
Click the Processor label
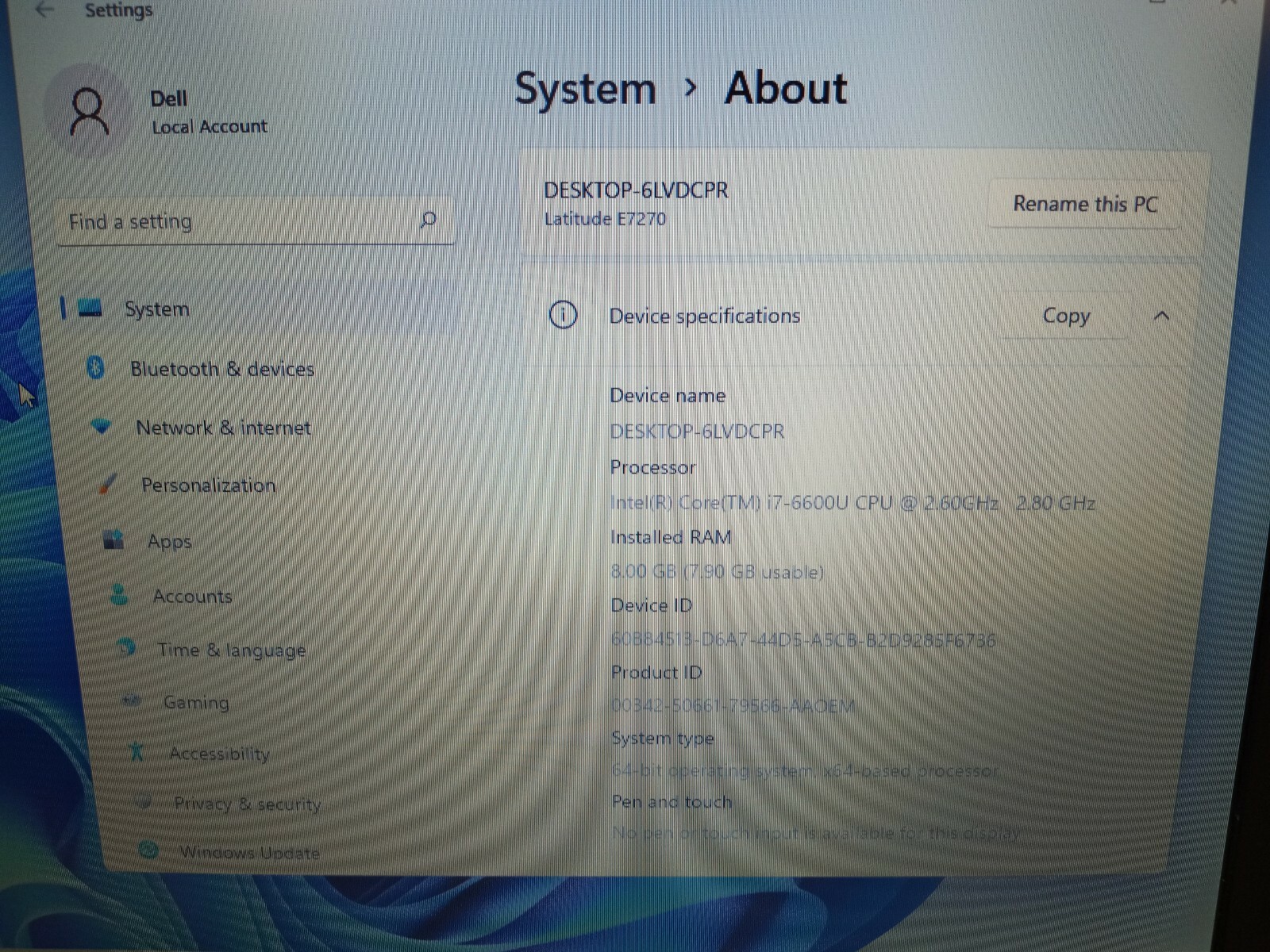coord(652,467)
